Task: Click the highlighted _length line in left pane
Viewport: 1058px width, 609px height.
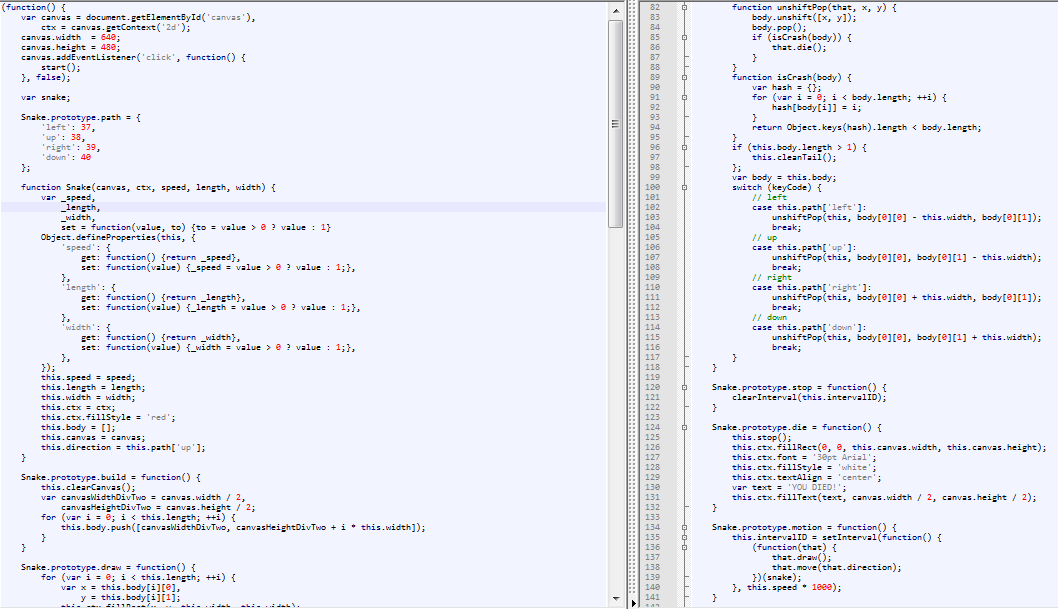Action: (x=78, y=207)
